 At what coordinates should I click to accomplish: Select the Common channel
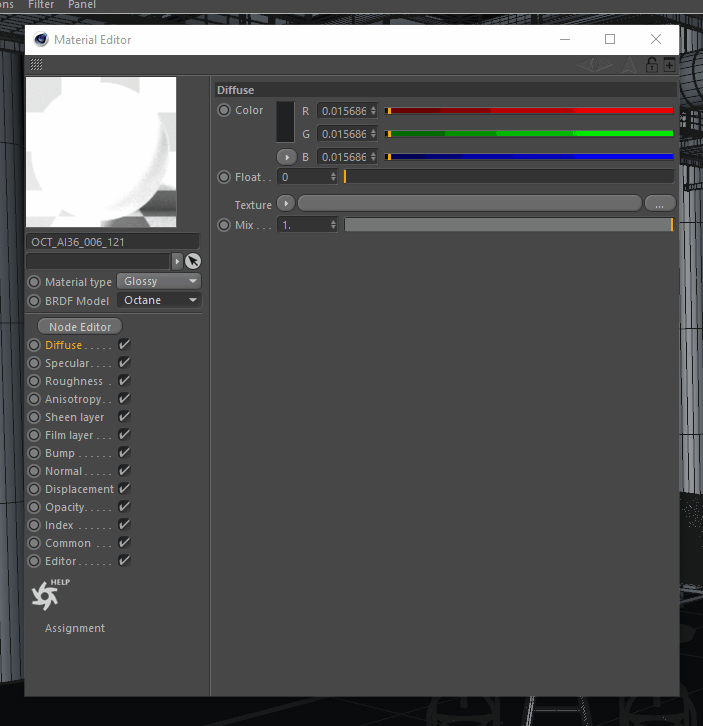click(x=68, y=543)
